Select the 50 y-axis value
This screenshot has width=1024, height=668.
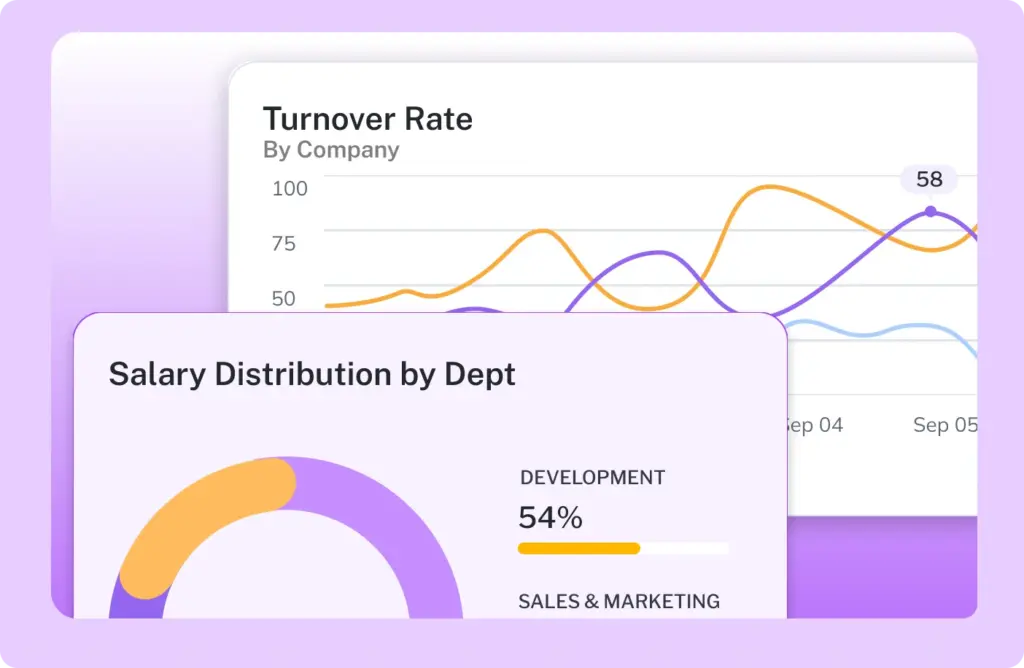284,298
